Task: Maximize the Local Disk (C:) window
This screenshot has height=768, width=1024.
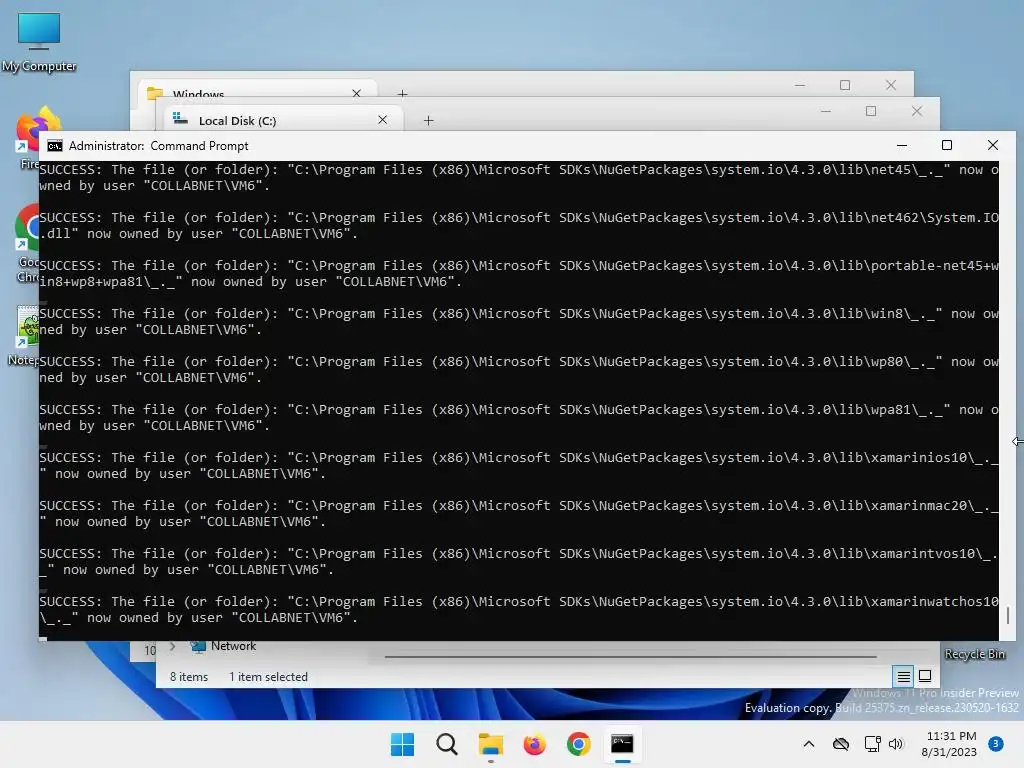Action: [871, 111]
